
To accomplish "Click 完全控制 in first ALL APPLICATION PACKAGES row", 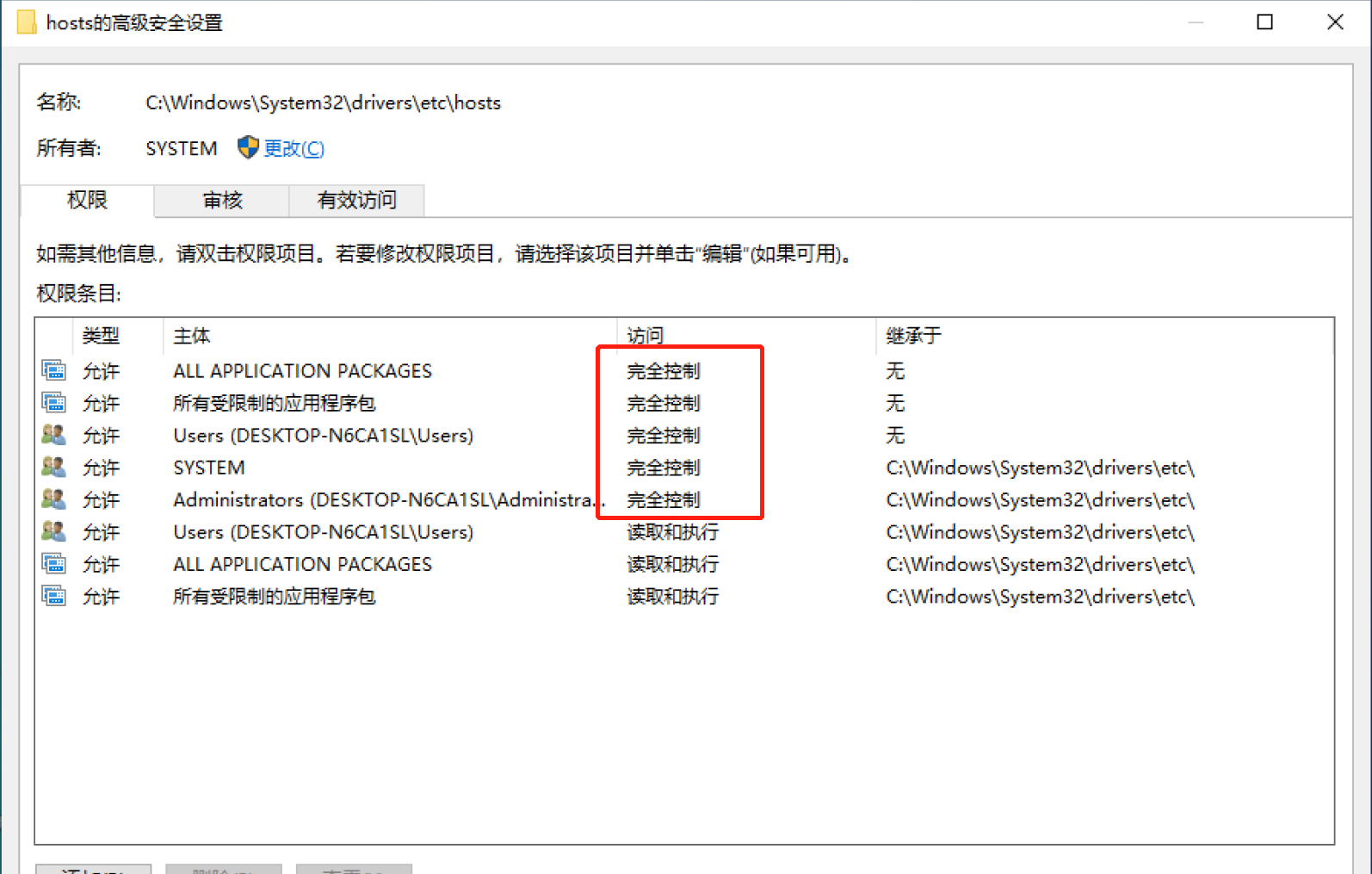I will tap(664, 371).
